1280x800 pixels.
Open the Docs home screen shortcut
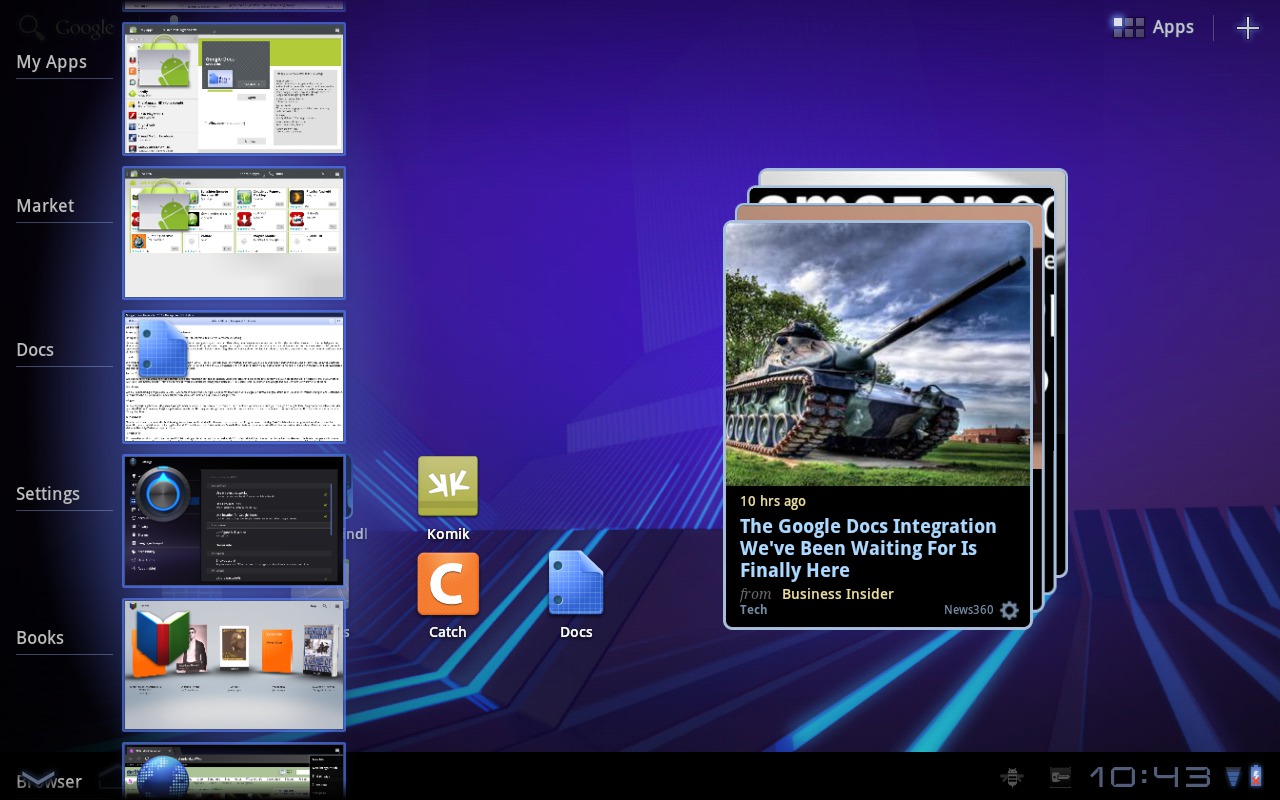point(576,595)
